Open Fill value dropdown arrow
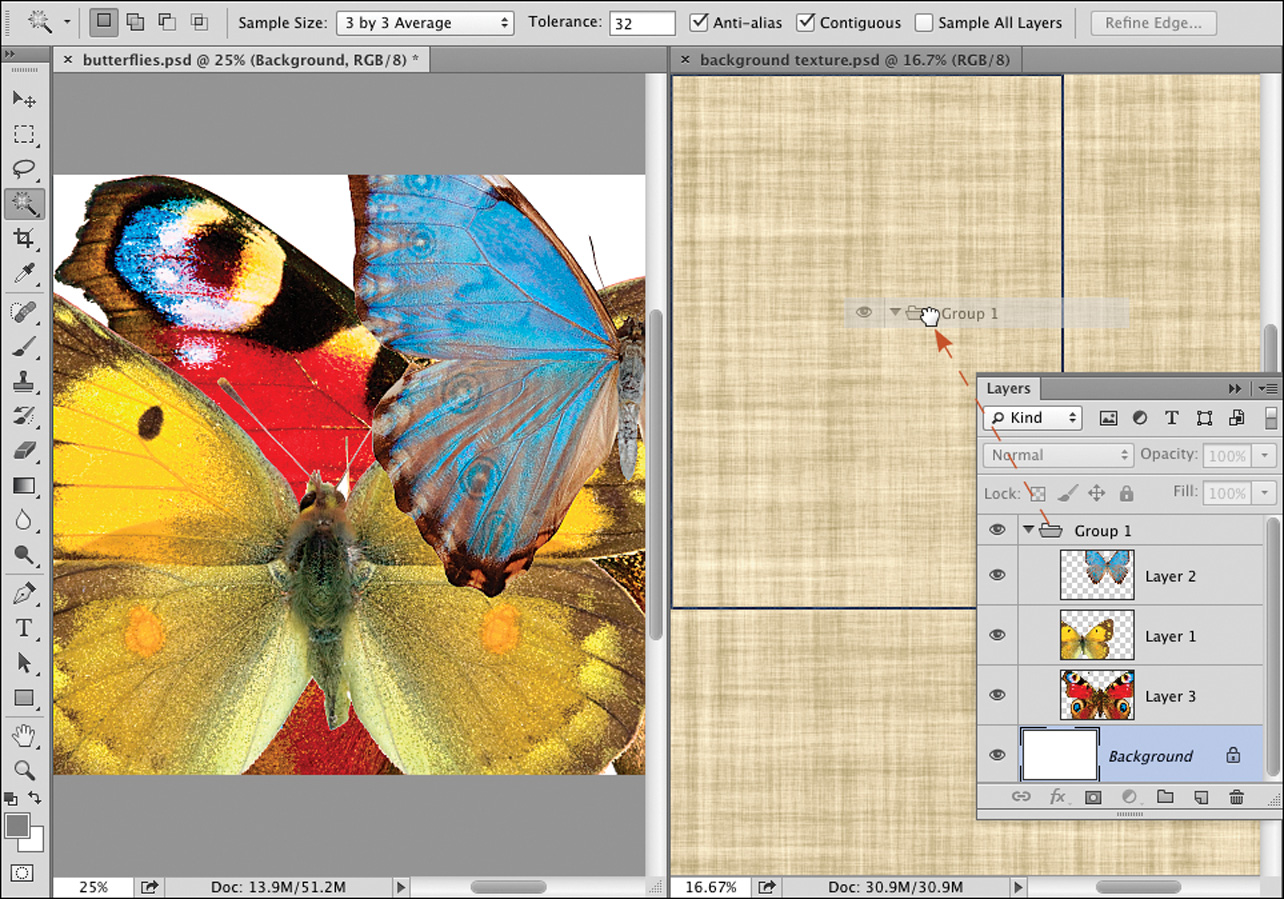Image resolution: width=1284 pixels, height=899 pixels. click(x=1264, y=493)
